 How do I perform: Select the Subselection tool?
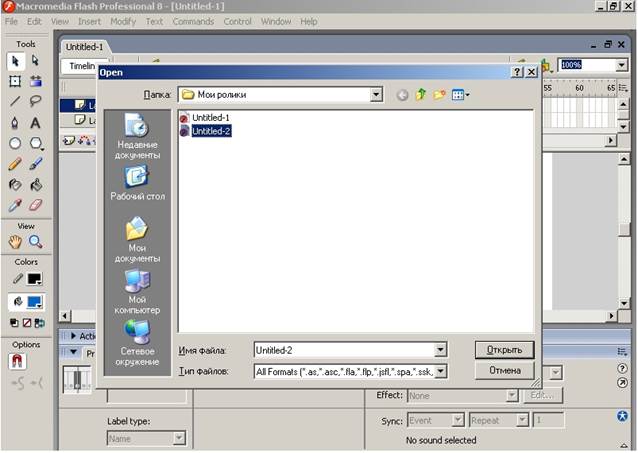pos(36,61)
